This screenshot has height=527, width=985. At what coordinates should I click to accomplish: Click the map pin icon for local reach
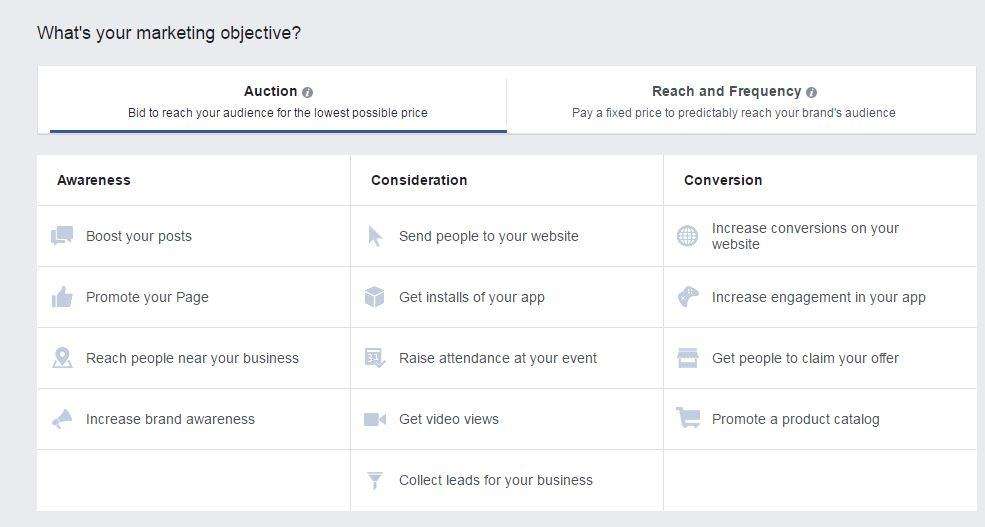pyautogui.click(x=62, y=358)
